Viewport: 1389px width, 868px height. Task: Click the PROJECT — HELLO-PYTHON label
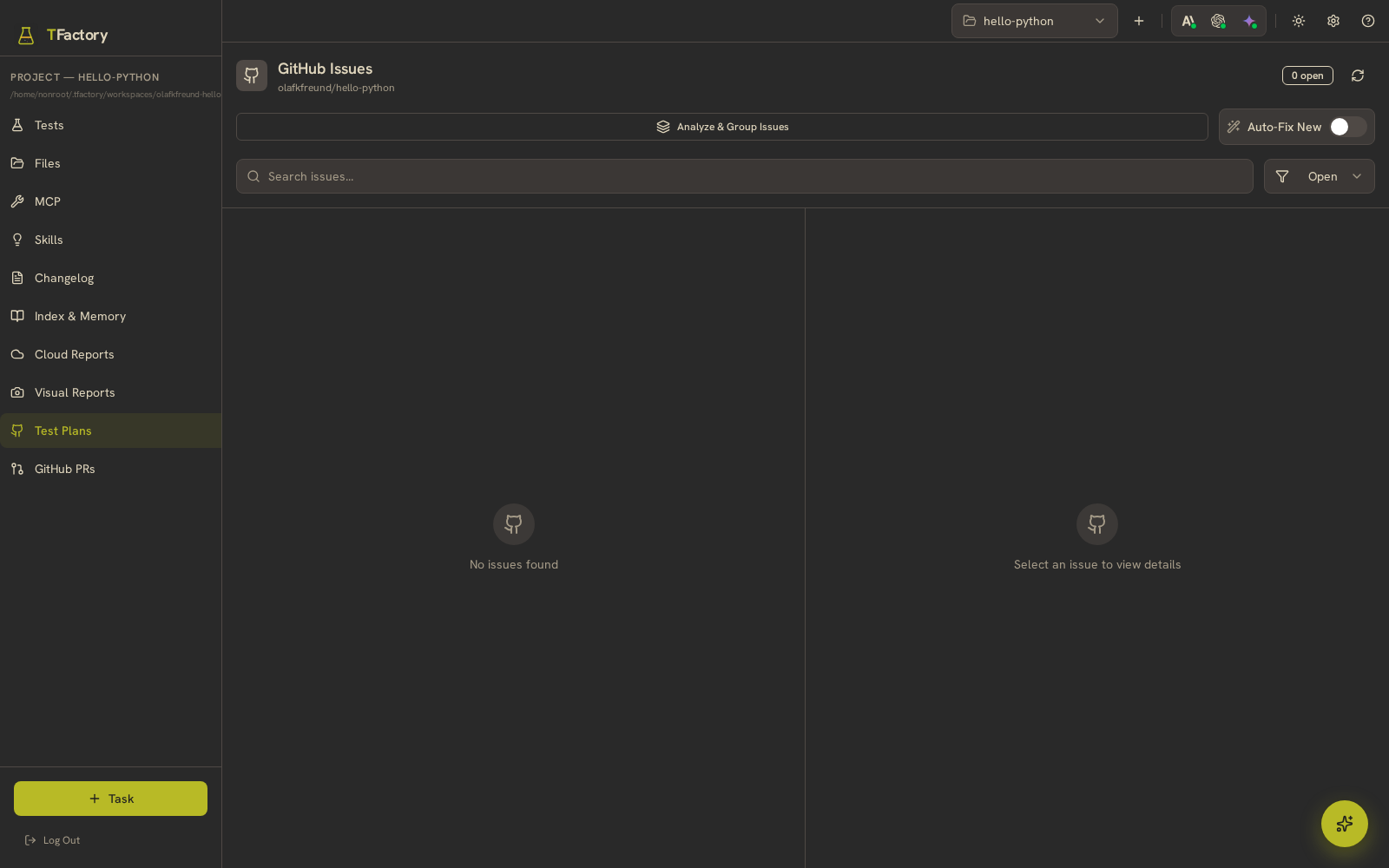[85, 77]
